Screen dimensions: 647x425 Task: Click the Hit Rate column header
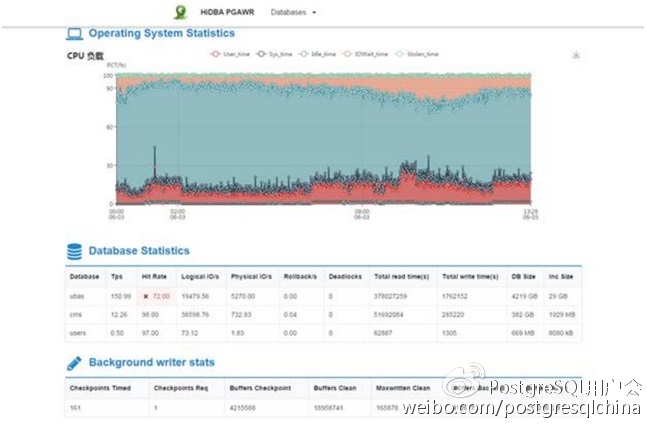[153, 276]
